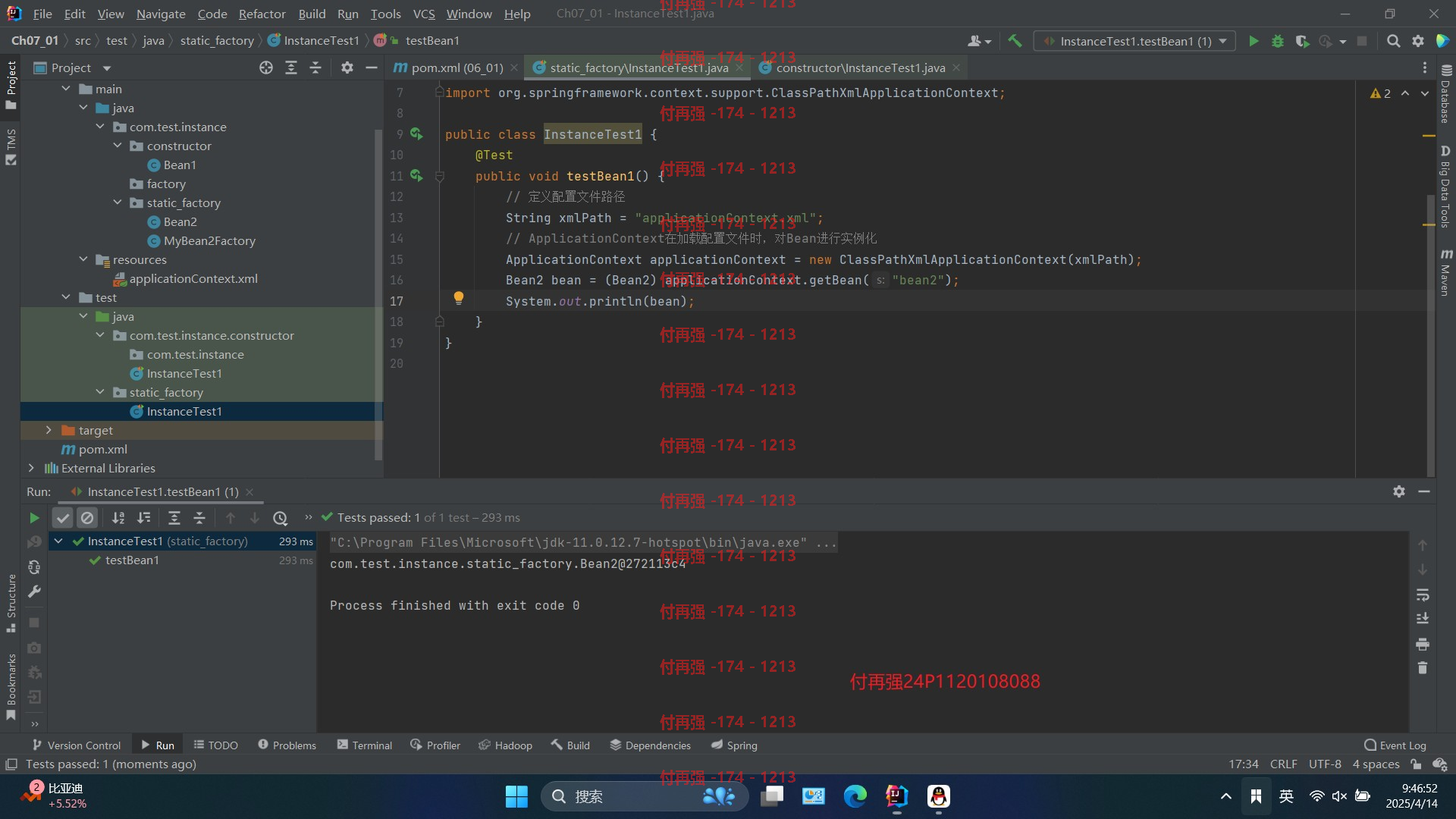Collapse constructor package under main

tap(118, 146)
